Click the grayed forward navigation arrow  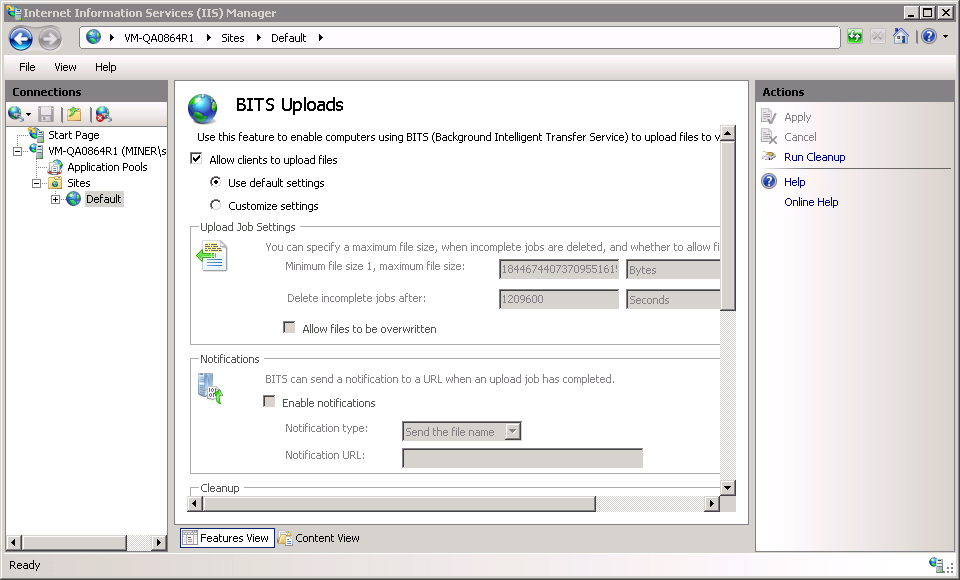50,39
